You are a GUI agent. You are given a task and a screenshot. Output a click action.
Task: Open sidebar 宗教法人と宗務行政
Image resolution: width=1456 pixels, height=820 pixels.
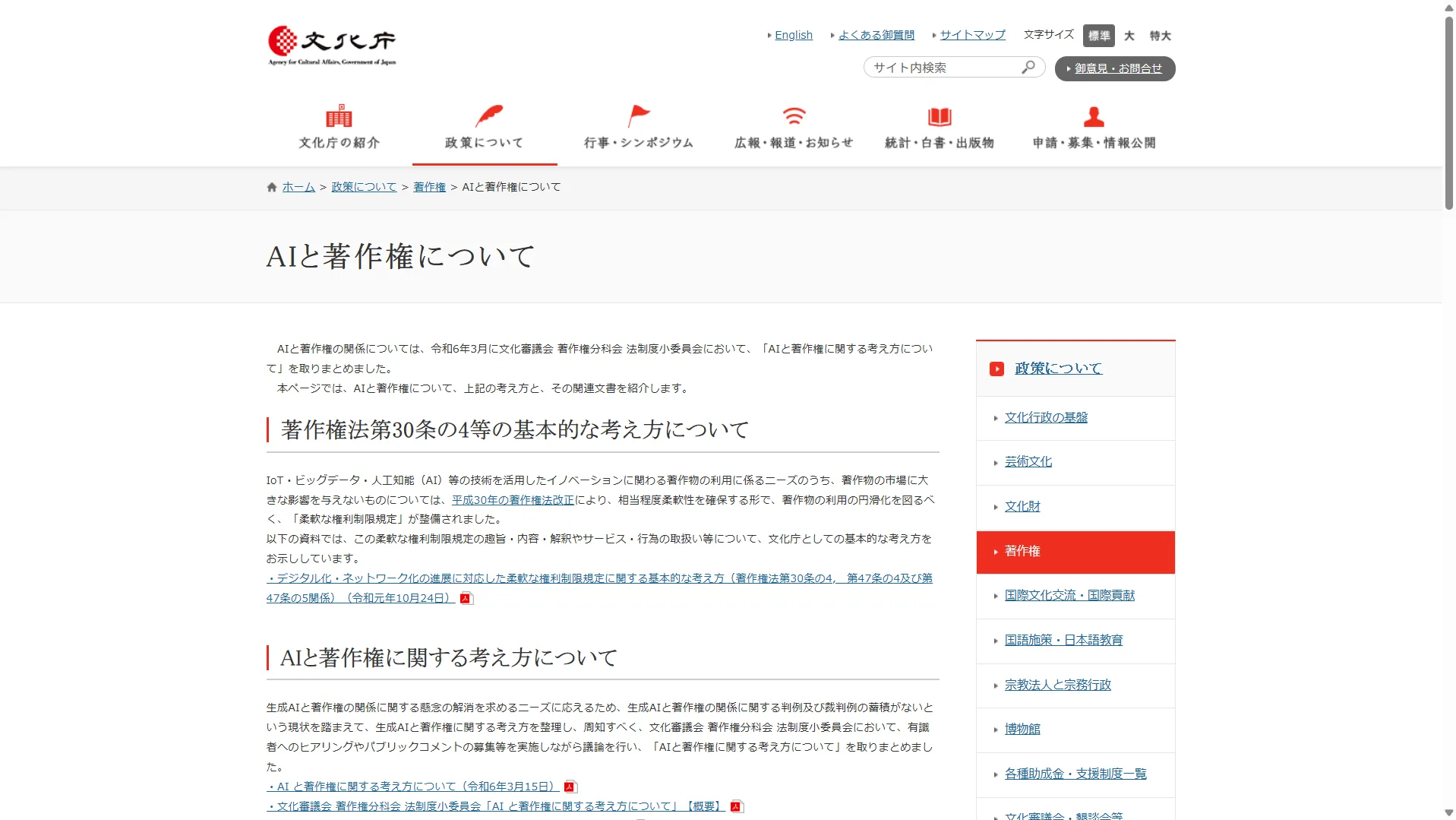tap(1057, 685)
